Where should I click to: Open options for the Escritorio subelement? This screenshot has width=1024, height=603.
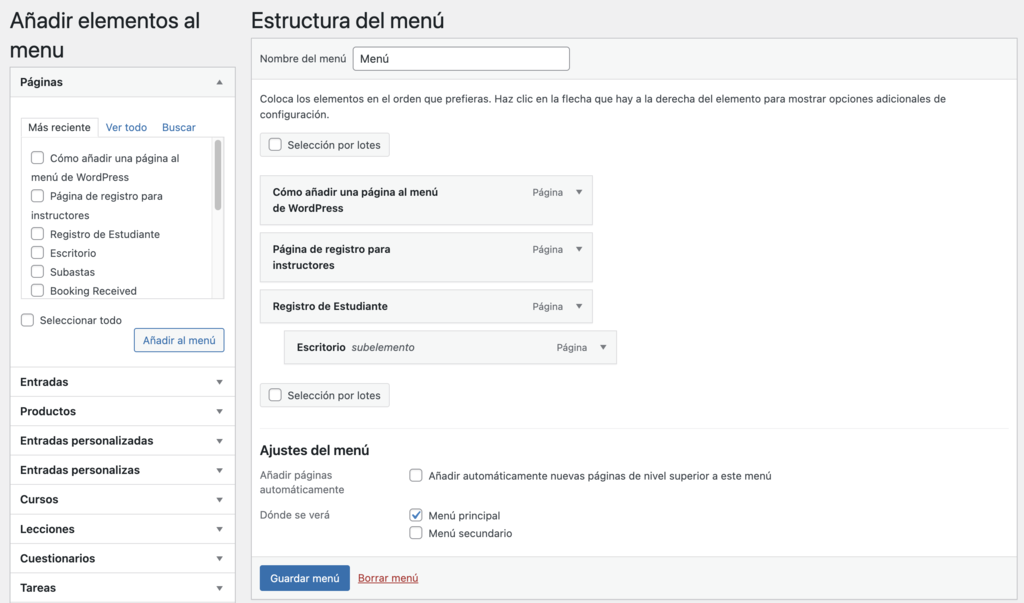[601, 347]
